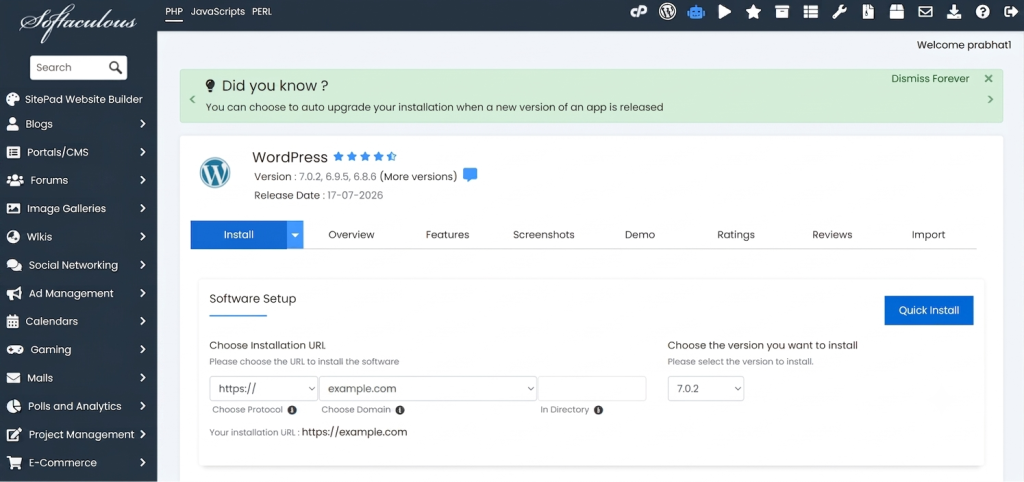This screenshot has height=482, width=1024.
Task: Expand the Calendars category
Action: (78, 321)
